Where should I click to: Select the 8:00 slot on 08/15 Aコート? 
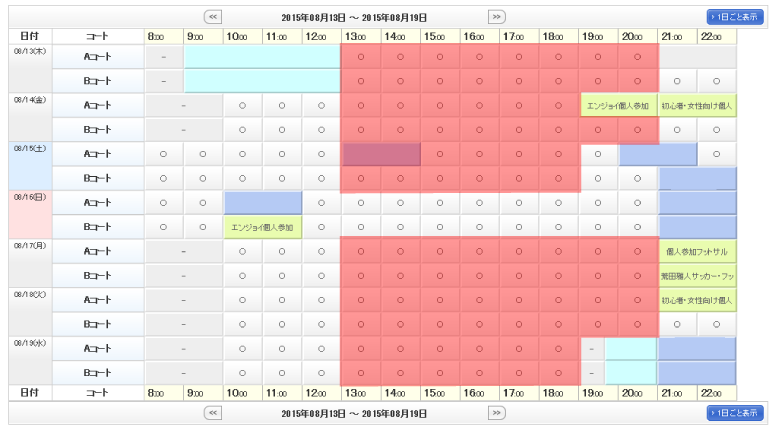click(x=164, y=154)
